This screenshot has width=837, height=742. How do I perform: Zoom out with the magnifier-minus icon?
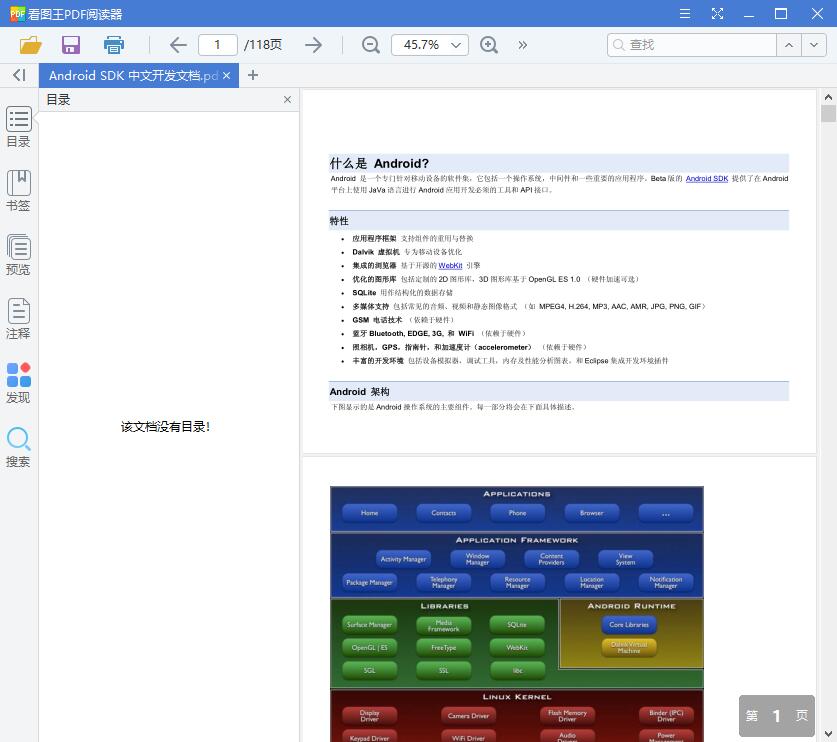tap(370, 45)
